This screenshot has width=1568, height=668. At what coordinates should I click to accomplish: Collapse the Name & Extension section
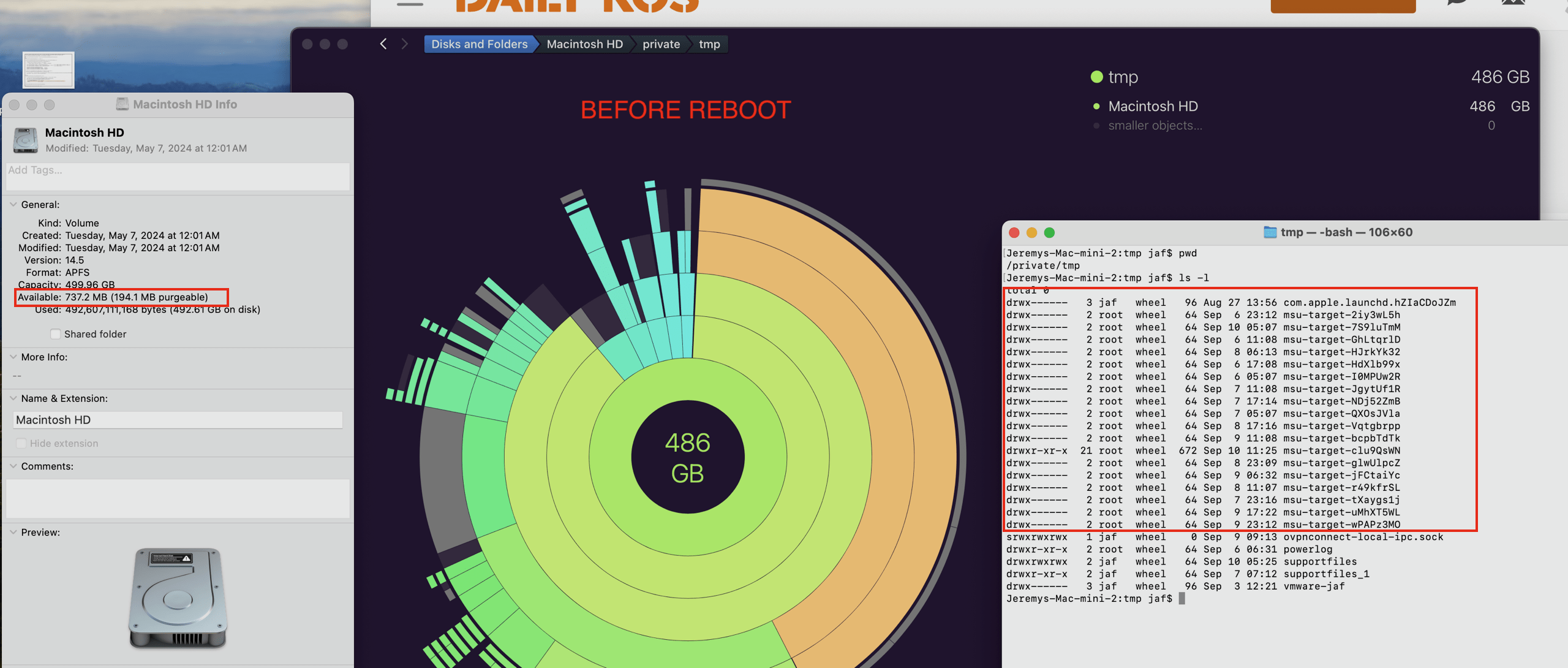13,398
